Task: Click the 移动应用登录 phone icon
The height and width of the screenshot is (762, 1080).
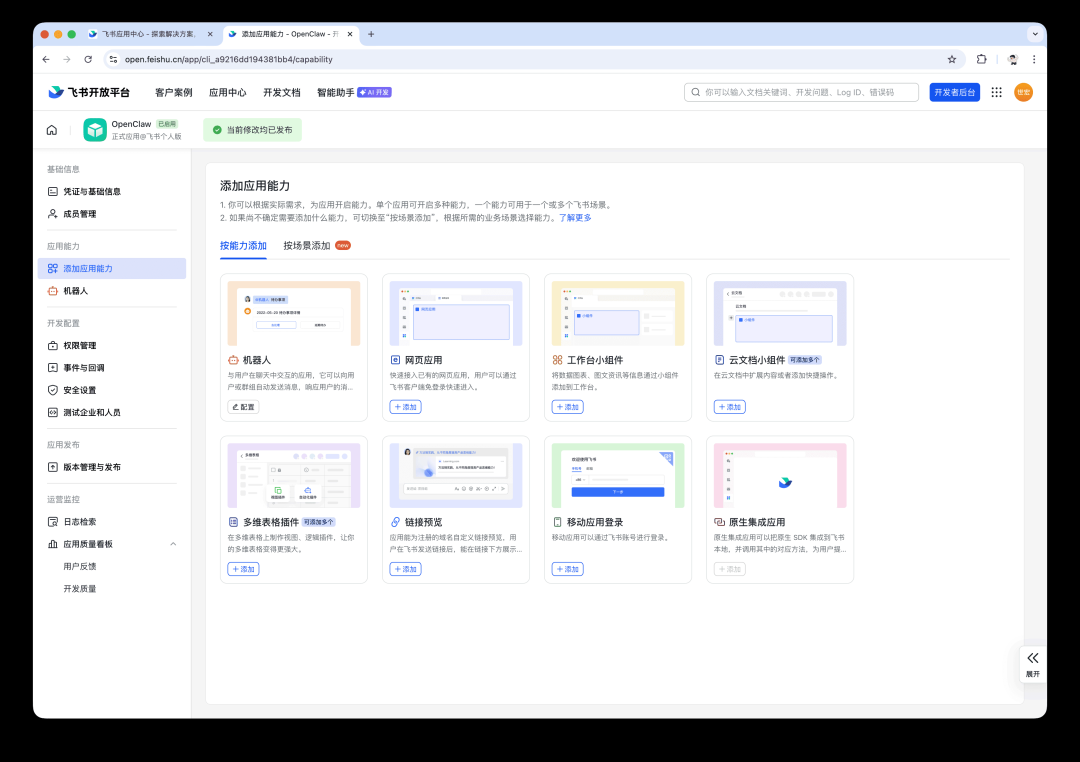Action: tap(557, 522)
